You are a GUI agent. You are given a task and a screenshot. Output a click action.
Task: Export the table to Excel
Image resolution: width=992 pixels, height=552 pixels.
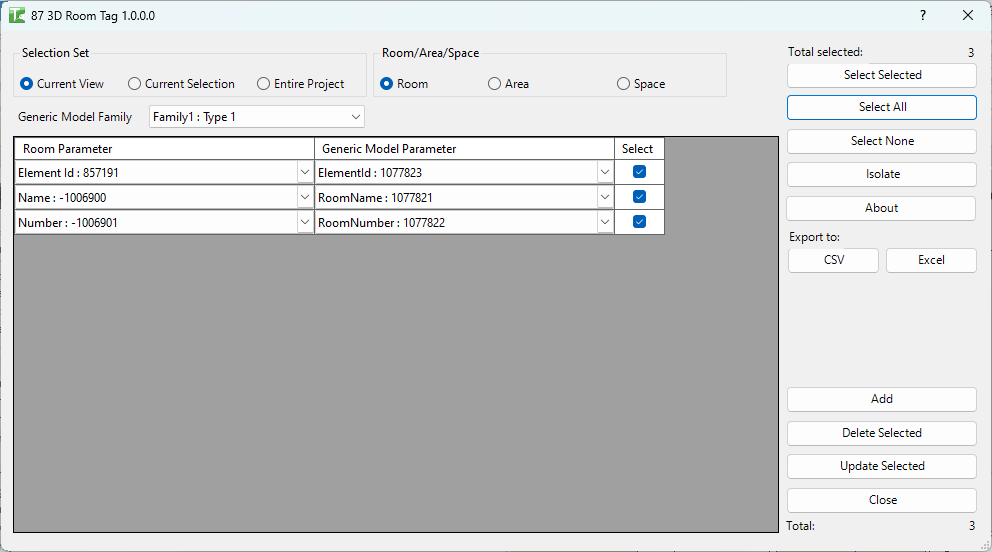[x=930, y=260]
